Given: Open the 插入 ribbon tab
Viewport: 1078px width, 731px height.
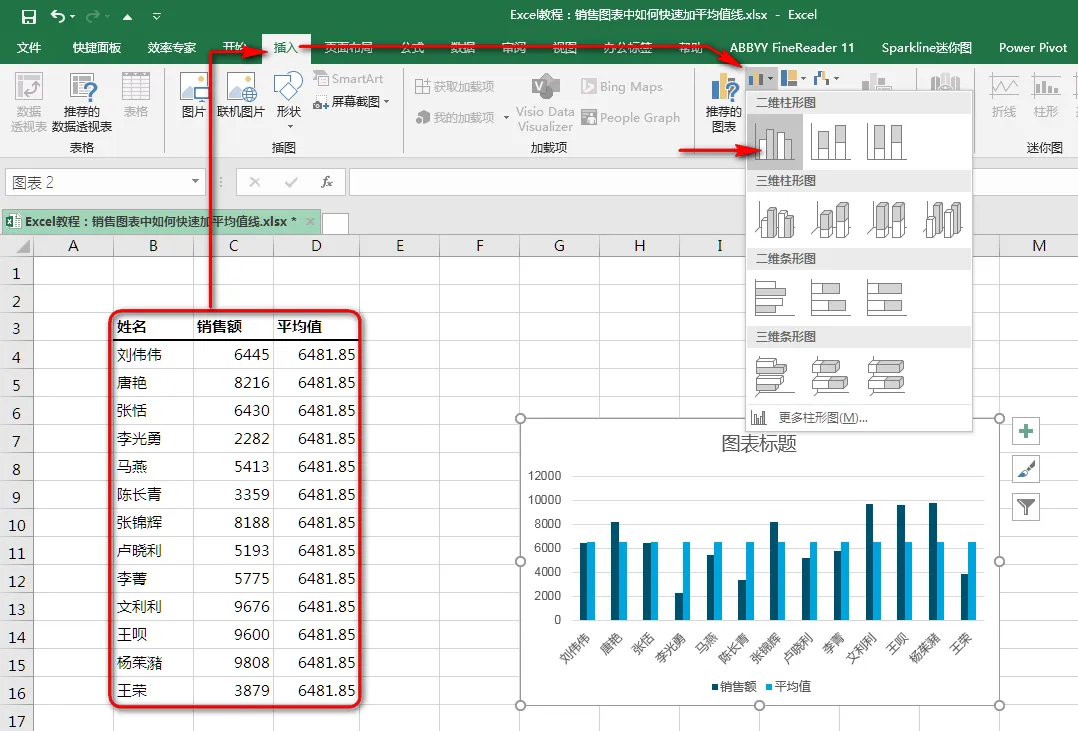Looking at the screenshot, I should [x=286, y=47].
